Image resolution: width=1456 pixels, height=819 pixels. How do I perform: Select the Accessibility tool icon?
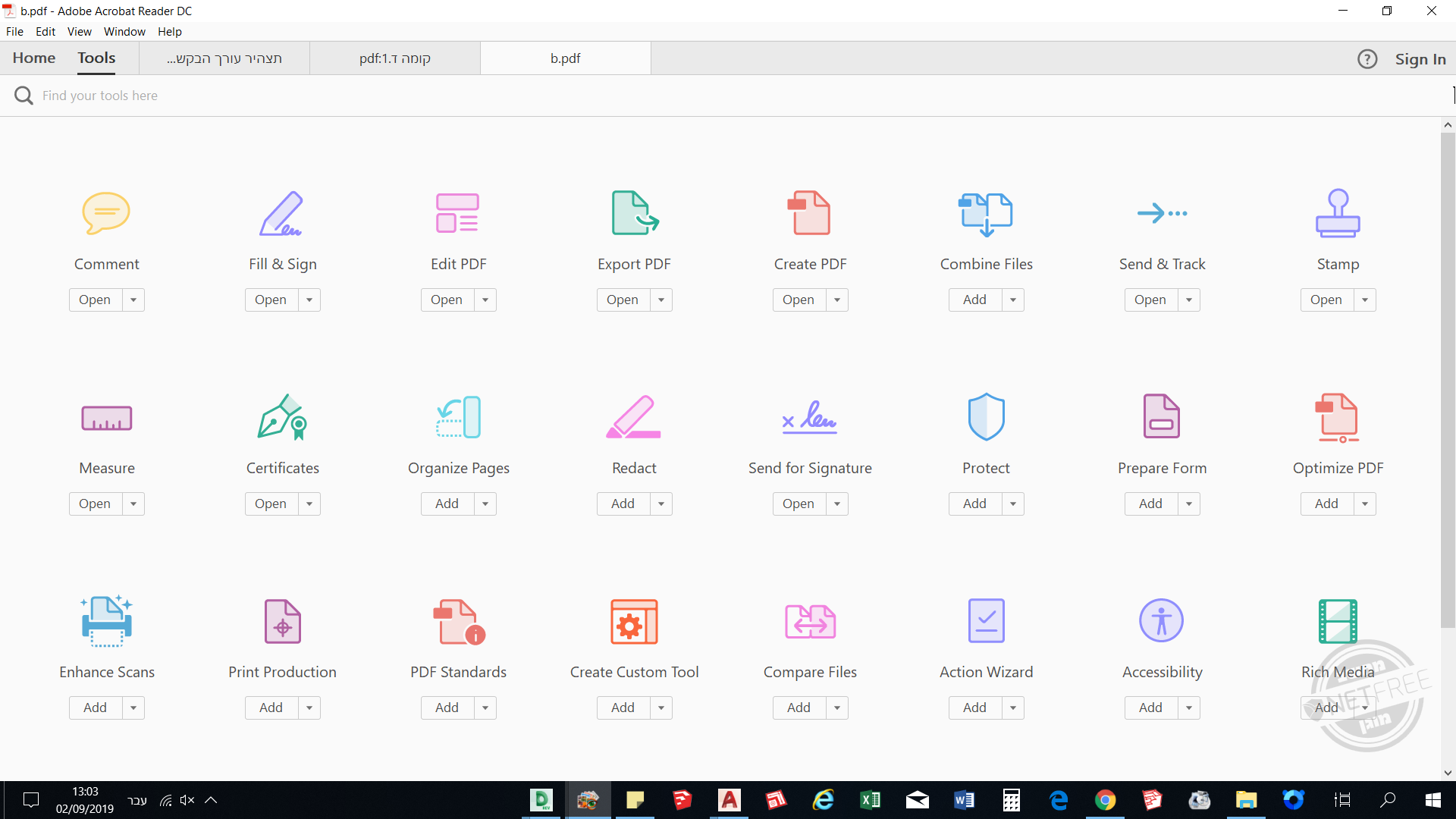pyautogui.click(x=1162, y=620)
